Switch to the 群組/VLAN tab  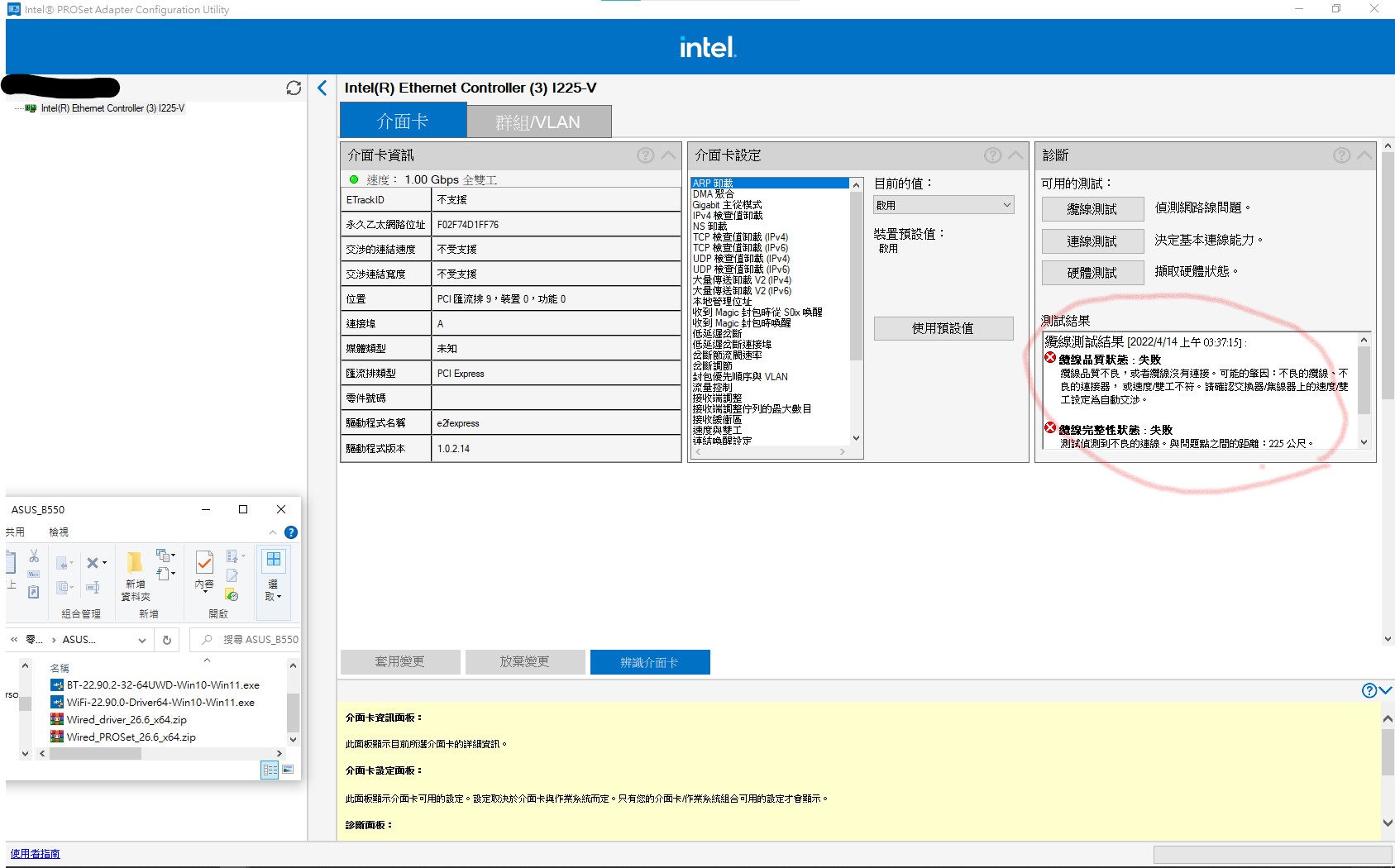(538, 120)
